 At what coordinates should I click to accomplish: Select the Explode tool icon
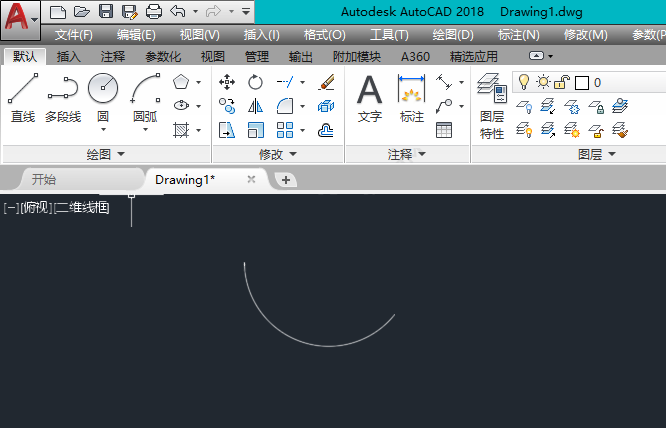[326, 106]
